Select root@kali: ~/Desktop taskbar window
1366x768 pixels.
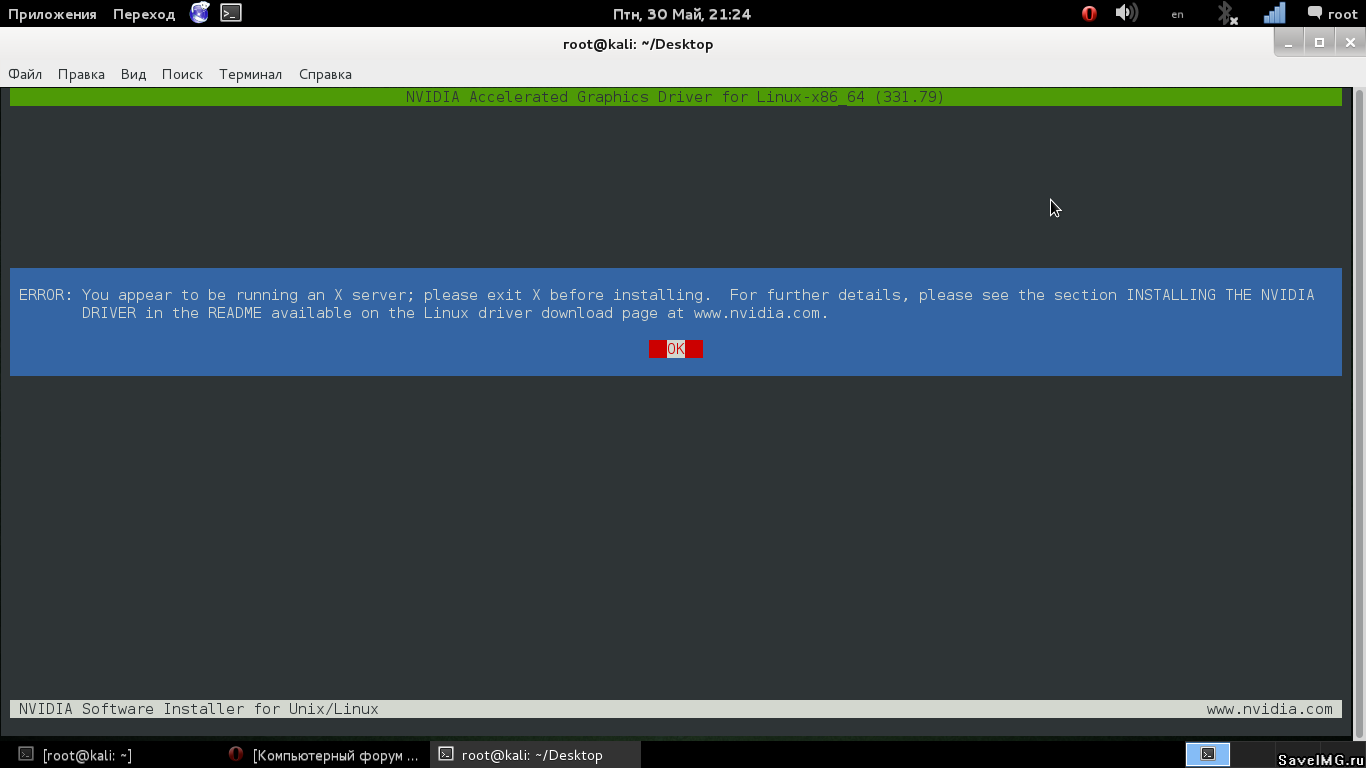[535, 755]
